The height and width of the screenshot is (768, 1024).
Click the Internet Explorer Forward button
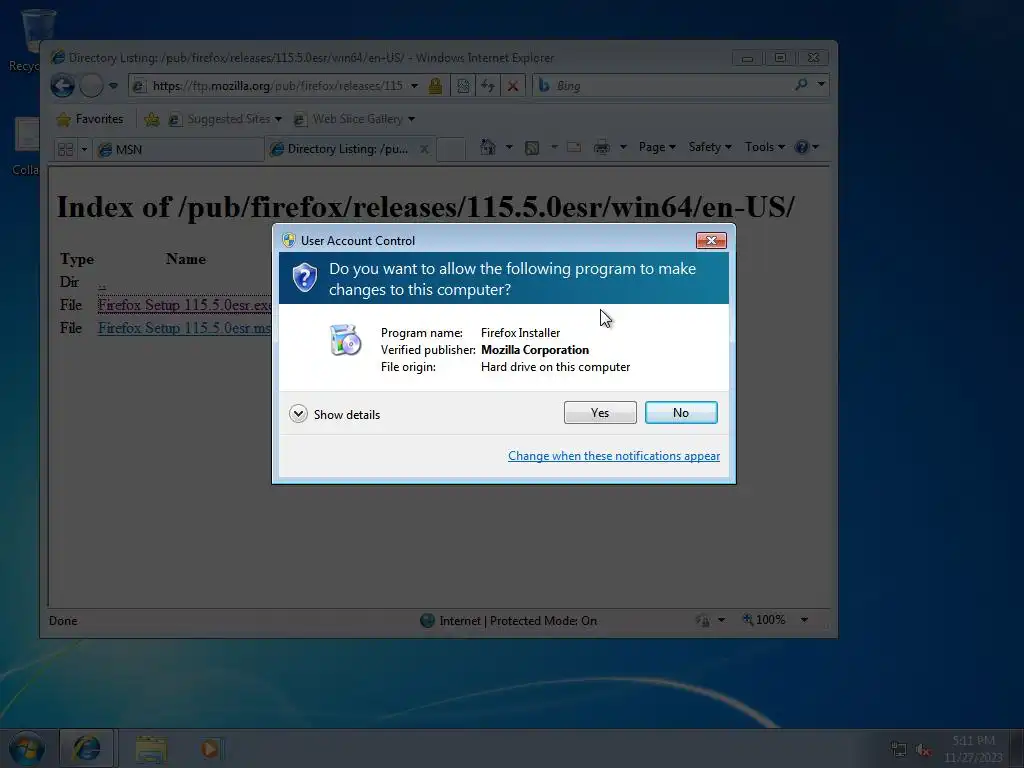[91, 86]
